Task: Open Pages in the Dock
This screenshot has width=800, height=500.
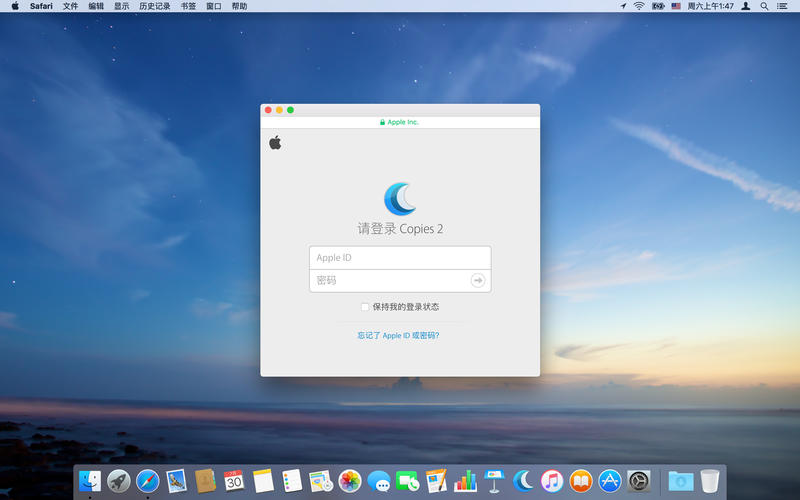Action: 436,481
